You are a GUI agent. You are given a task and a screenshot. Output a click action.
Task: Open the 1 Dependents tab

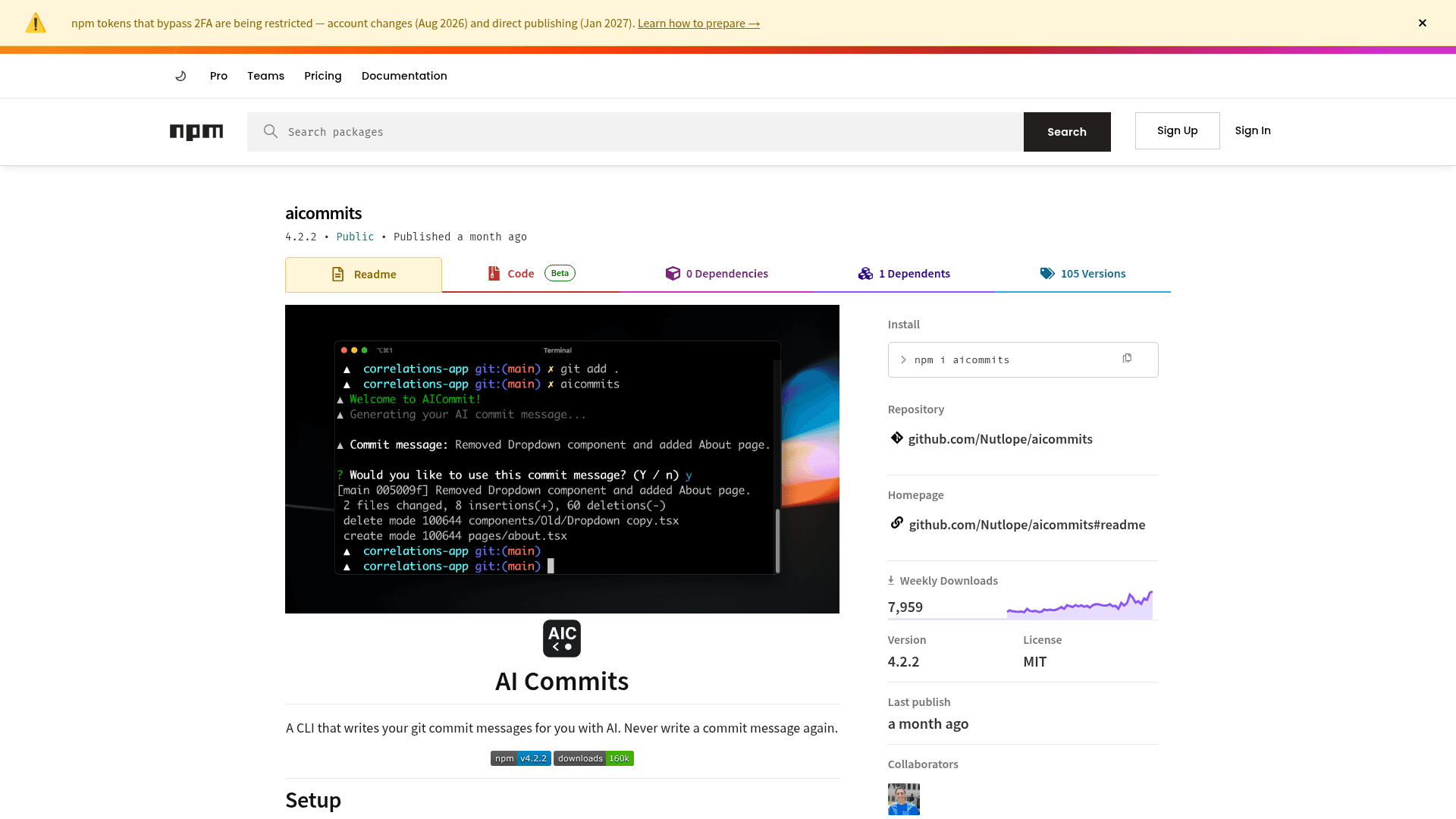pos(904,274)
